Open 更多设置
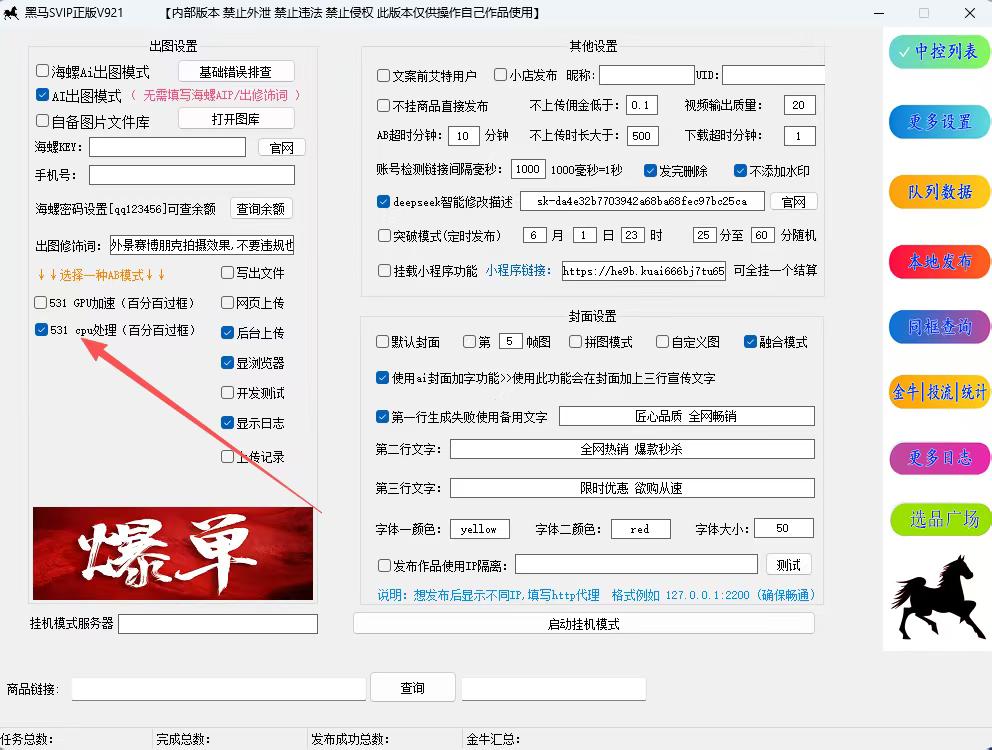Viewport: 992px width, 750px height. (939, 122)
